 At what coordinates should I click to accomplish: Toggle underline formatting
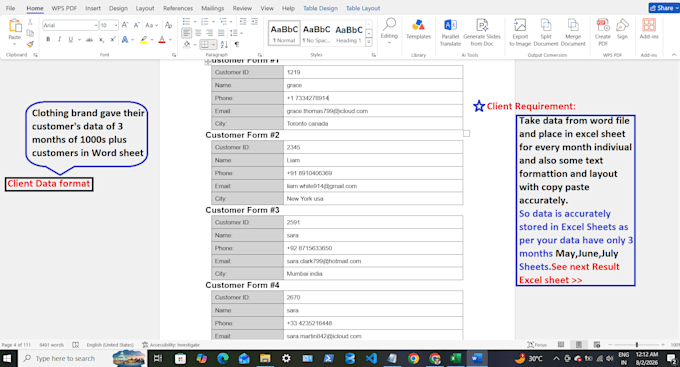pos(71,39)
